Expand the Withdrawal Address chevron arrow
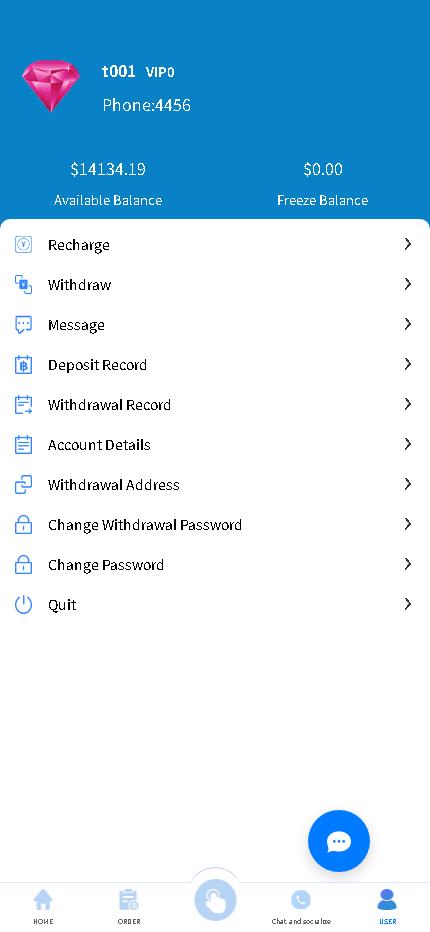This screenshot has width=430, height=932. click(408, 484)
